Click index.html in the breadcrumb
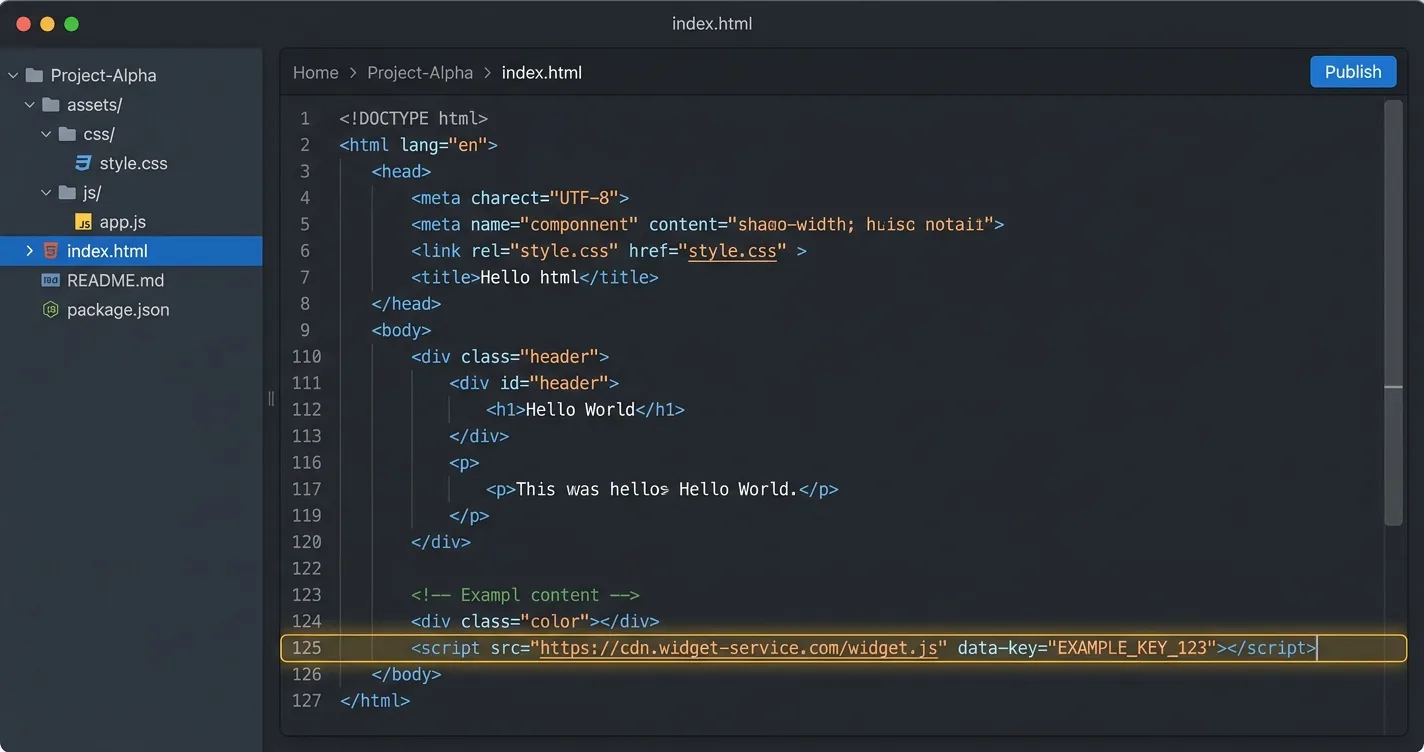Screen dimensions: 1424x752 [542, 73]
